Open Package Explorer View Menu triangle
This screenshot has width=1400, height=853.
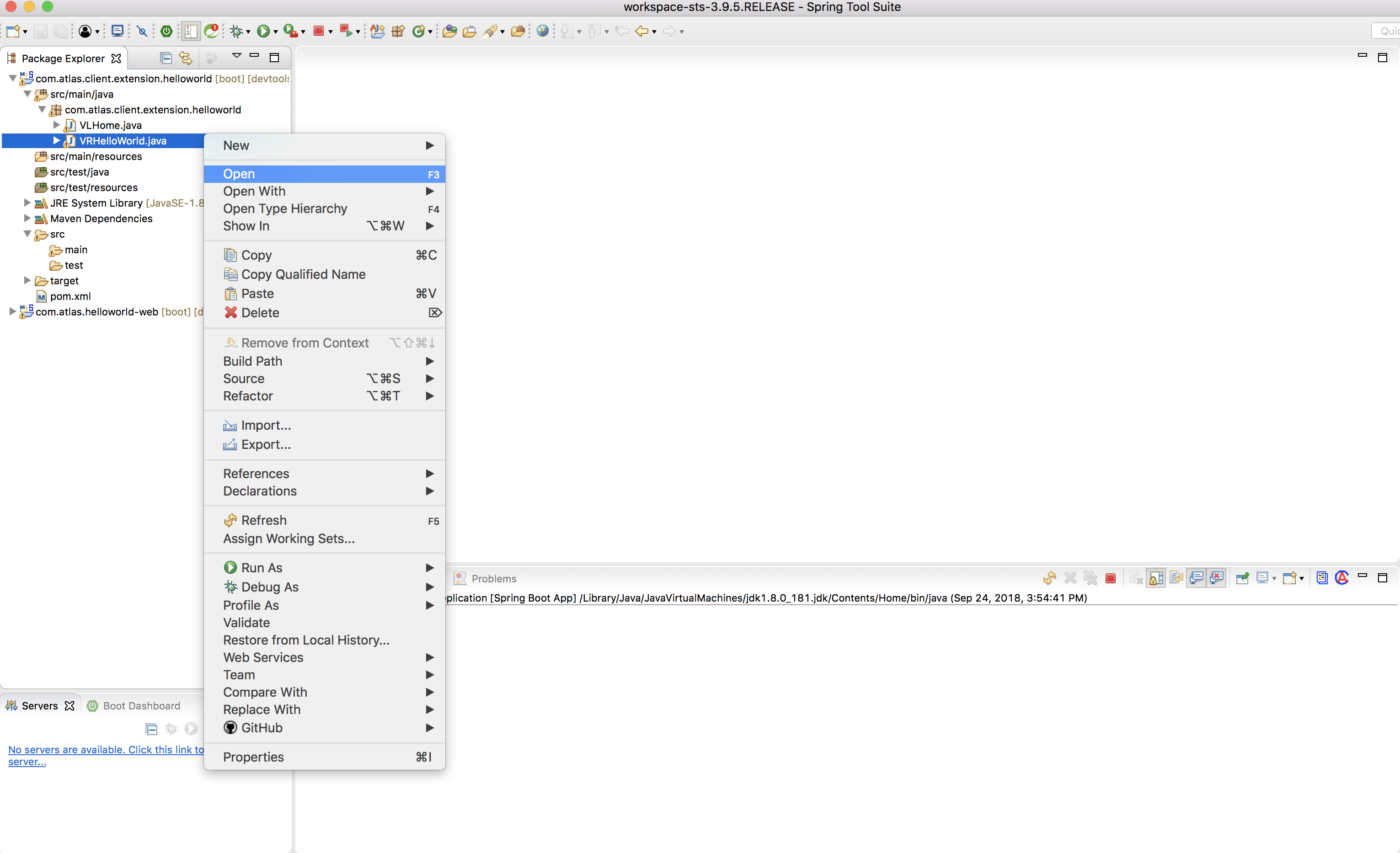pos(237,56)
